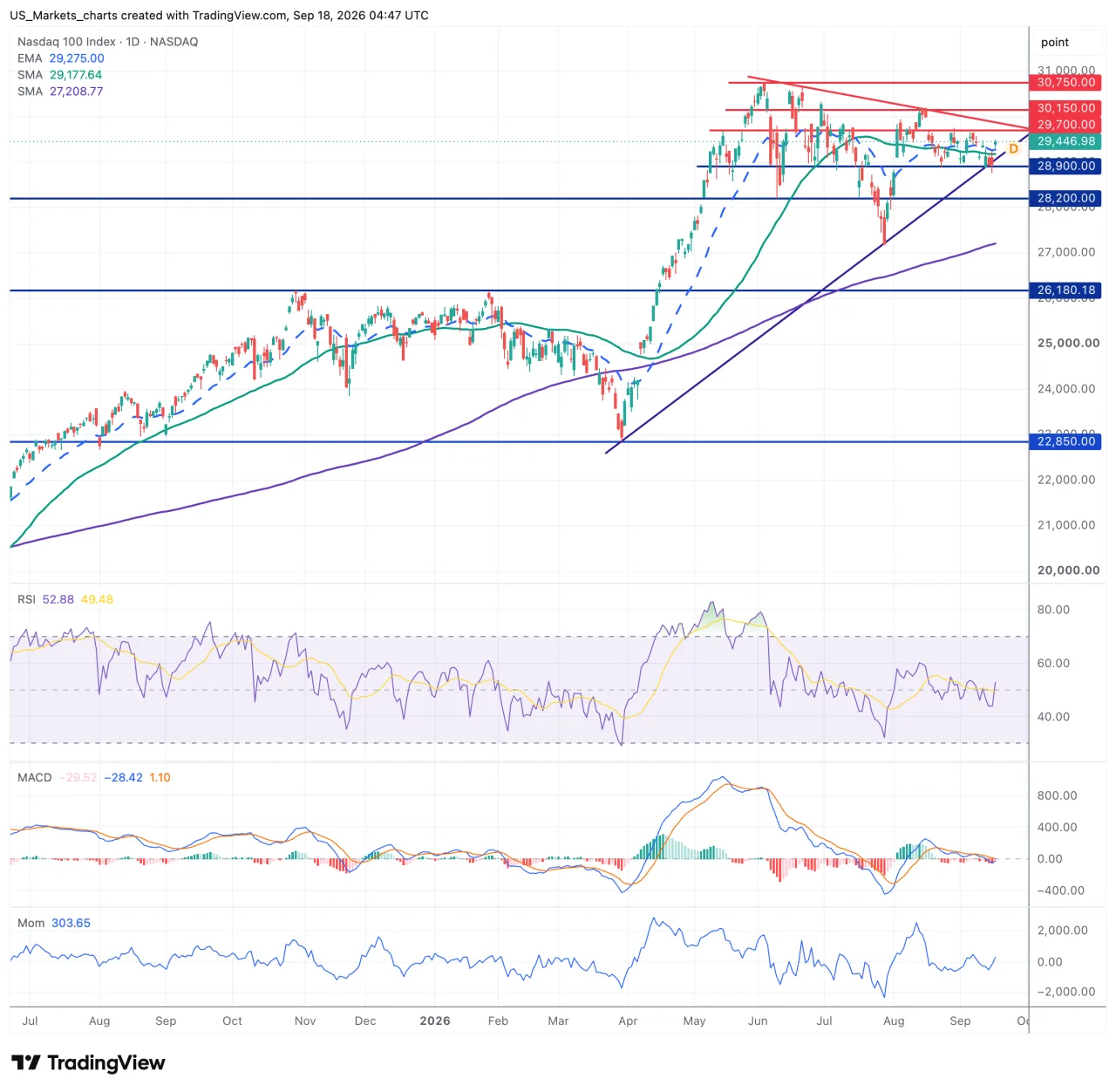Click −400.00 on the MACD scale
The height and width of the screenshot is (1092, 1116).
(1060, 891)
